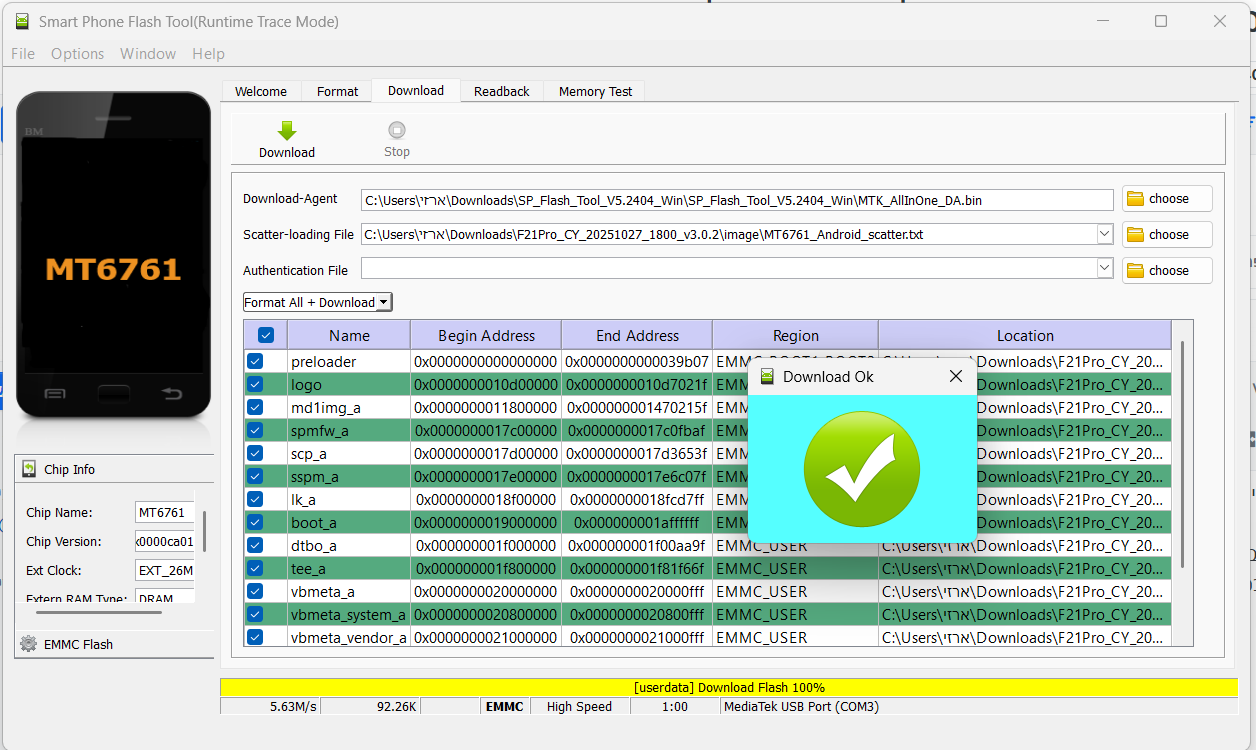Click the EMMC Flash gear icon

click(x=29, y=644)
